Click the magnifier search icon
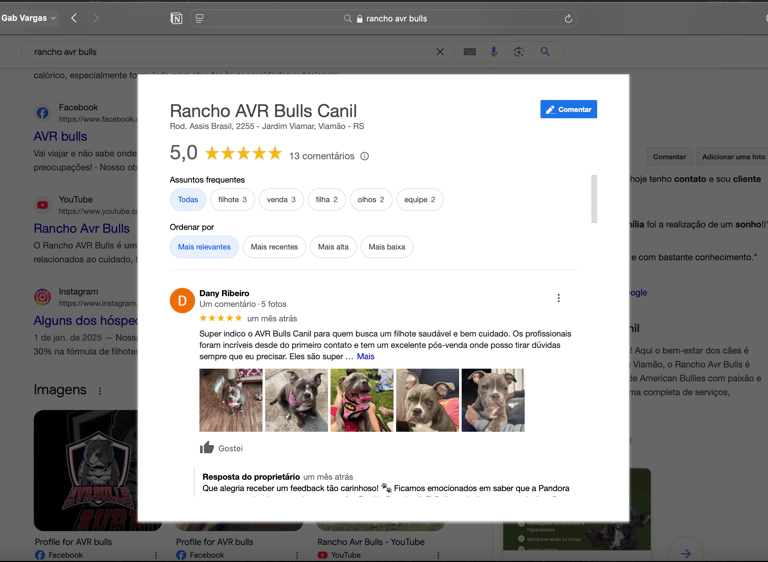768x562 pixels. [x=545, y=51]
